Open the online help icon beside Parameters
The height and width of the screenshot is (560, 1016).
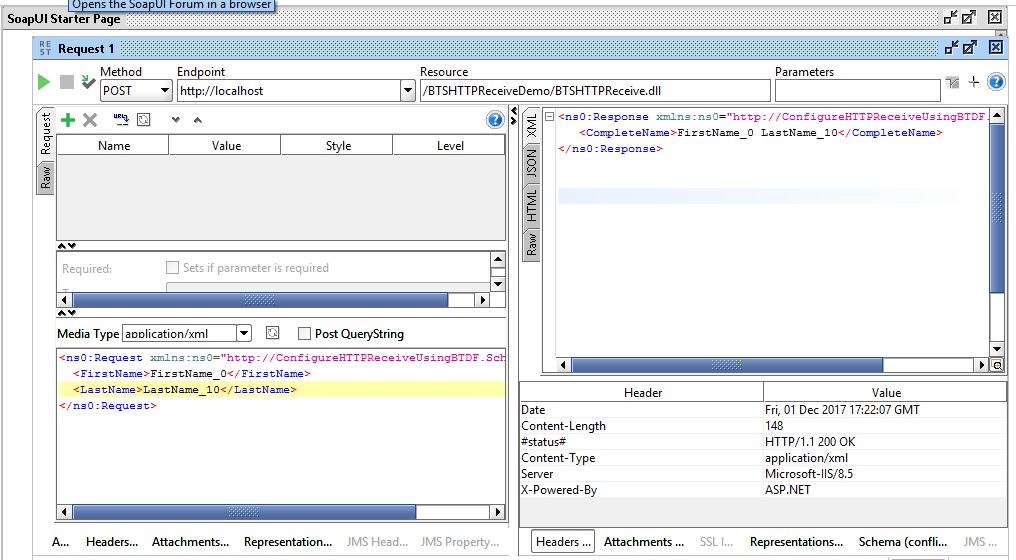click(995, 82)
